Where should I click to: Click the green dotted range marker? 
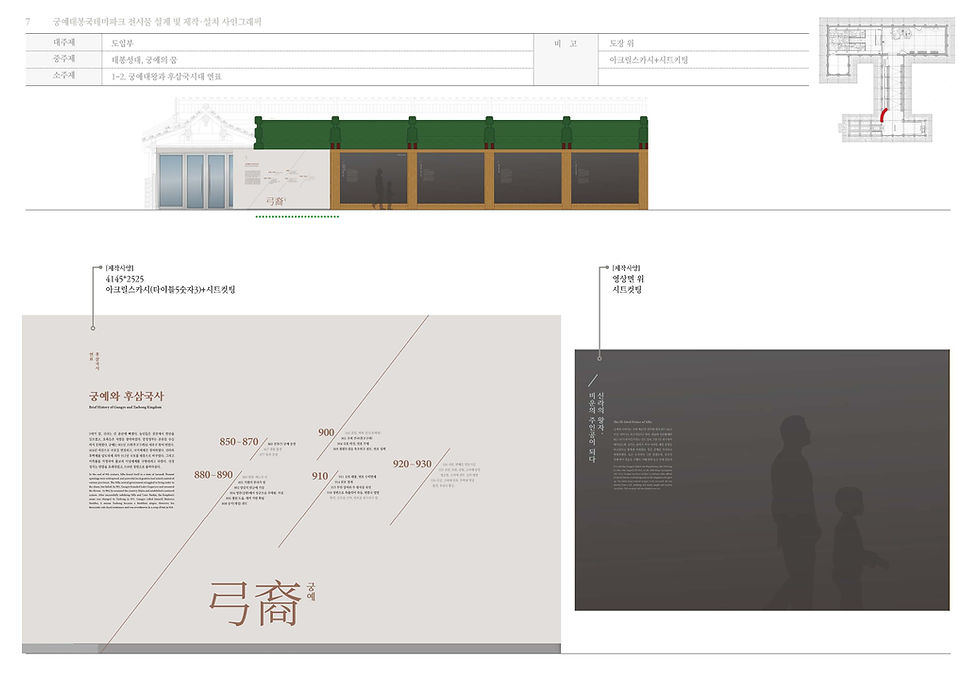pyautogui.click(x=298, y=217)
